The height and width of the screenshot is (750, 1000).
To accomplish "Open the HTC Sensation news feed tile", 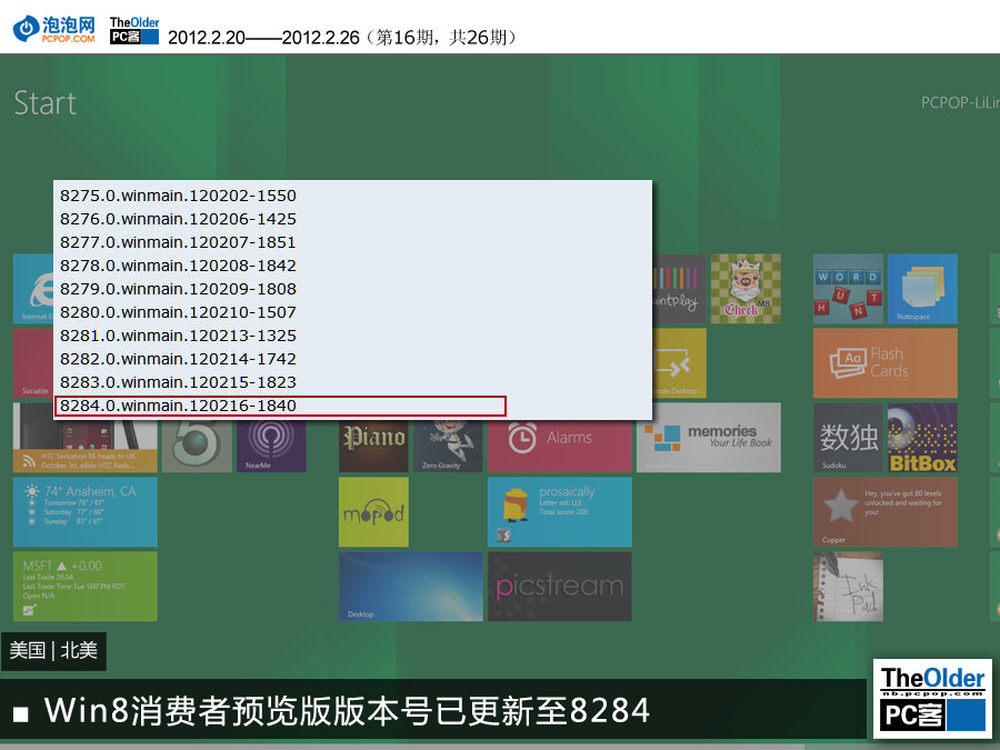I will point(85,445).
